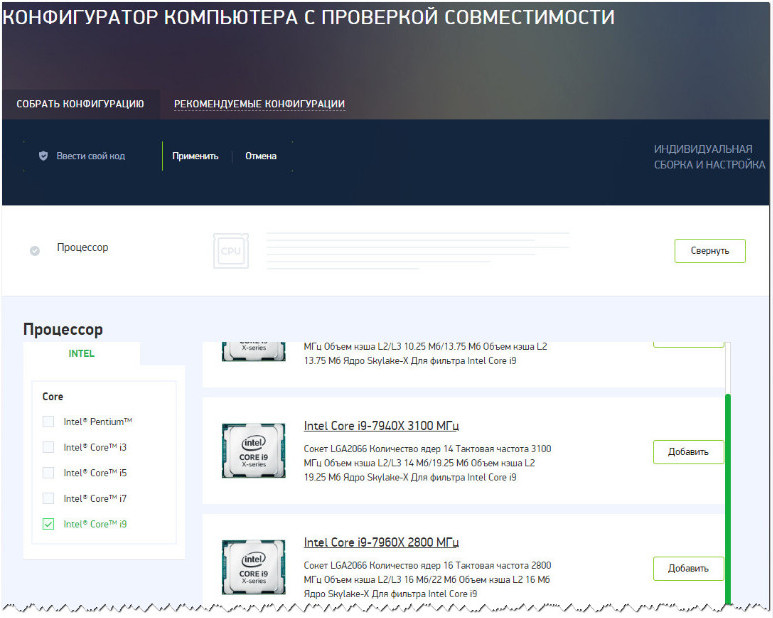Image resolution: width=773 pixels, height=618 pixels.
Task: Select the Intel Core i7 checkbox
Action: pyautogui.click(x=48, y=499)
